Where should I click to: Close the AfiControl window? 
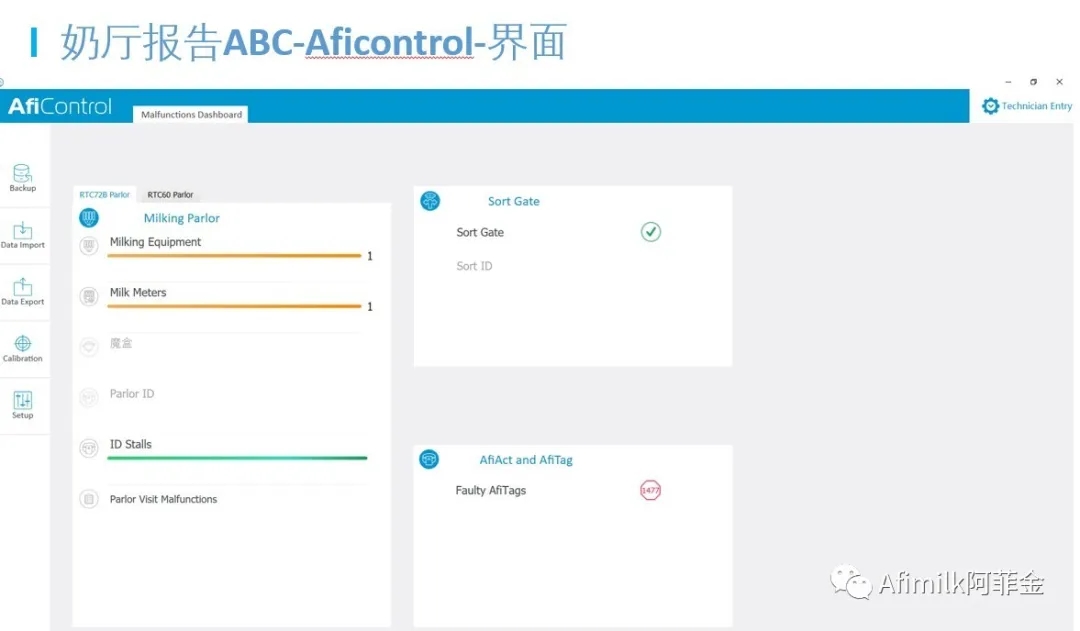point(1059,82)
